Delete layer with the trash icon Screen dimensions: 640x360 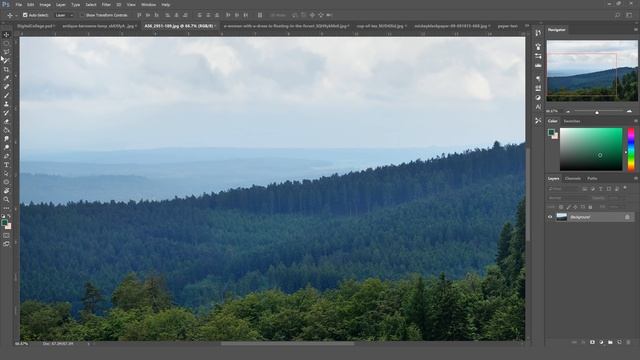pyautogui.click(x=628, y=342)
